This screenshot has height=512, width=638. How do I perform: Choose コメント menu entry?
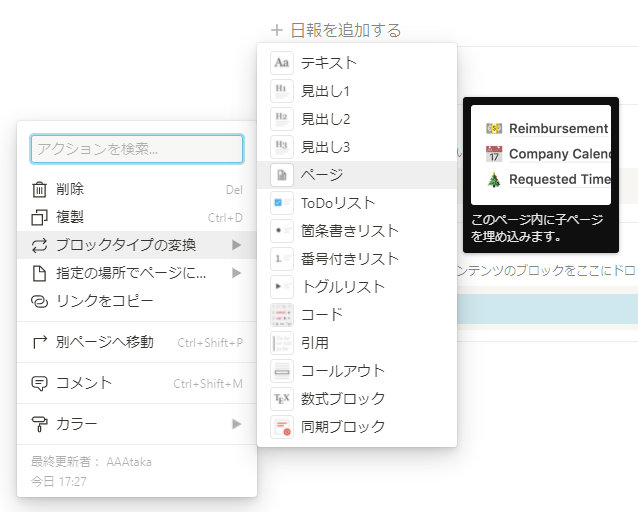pos(137,383)
